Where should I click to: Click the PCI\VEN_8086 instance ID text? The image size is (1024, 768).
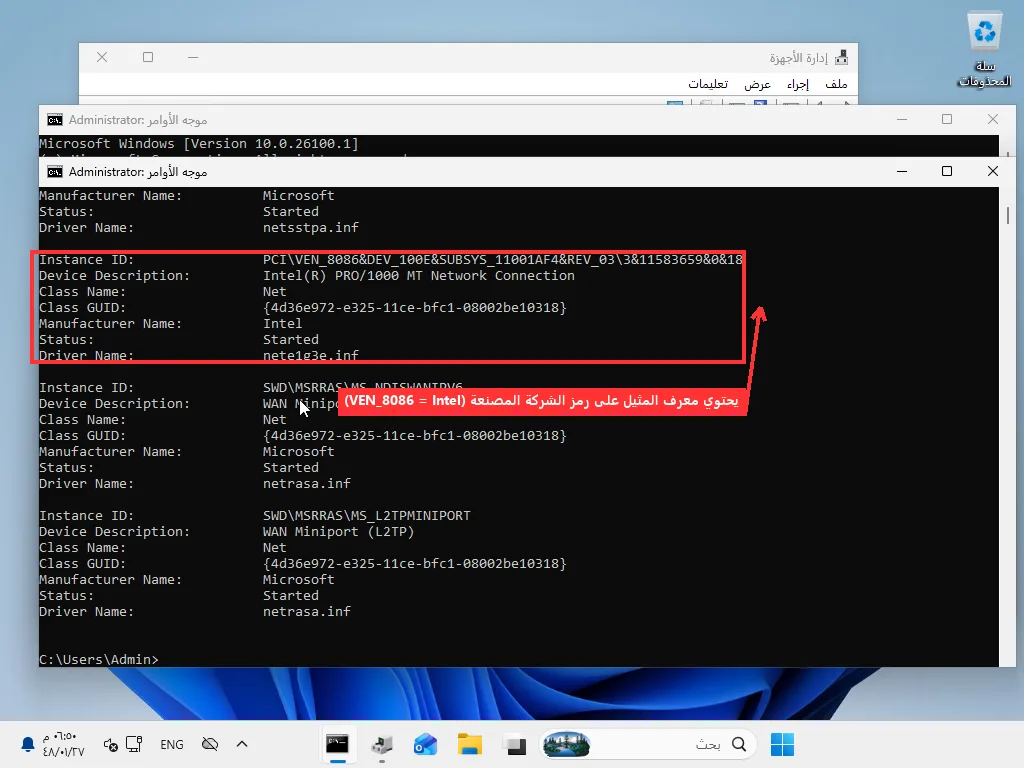502,259
